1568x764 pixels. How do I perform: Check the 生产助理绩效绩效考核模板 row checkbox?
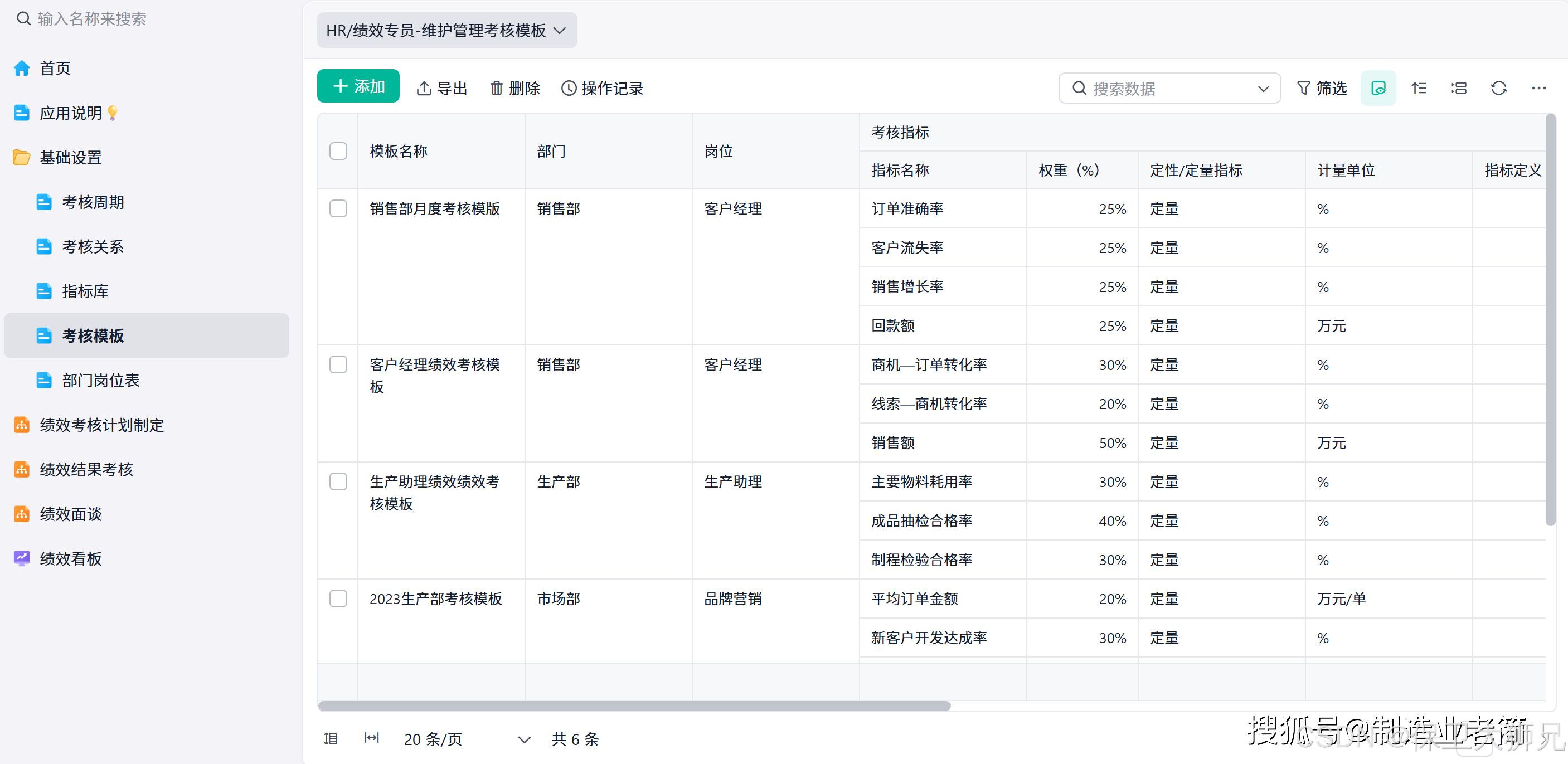coord(338,481)
